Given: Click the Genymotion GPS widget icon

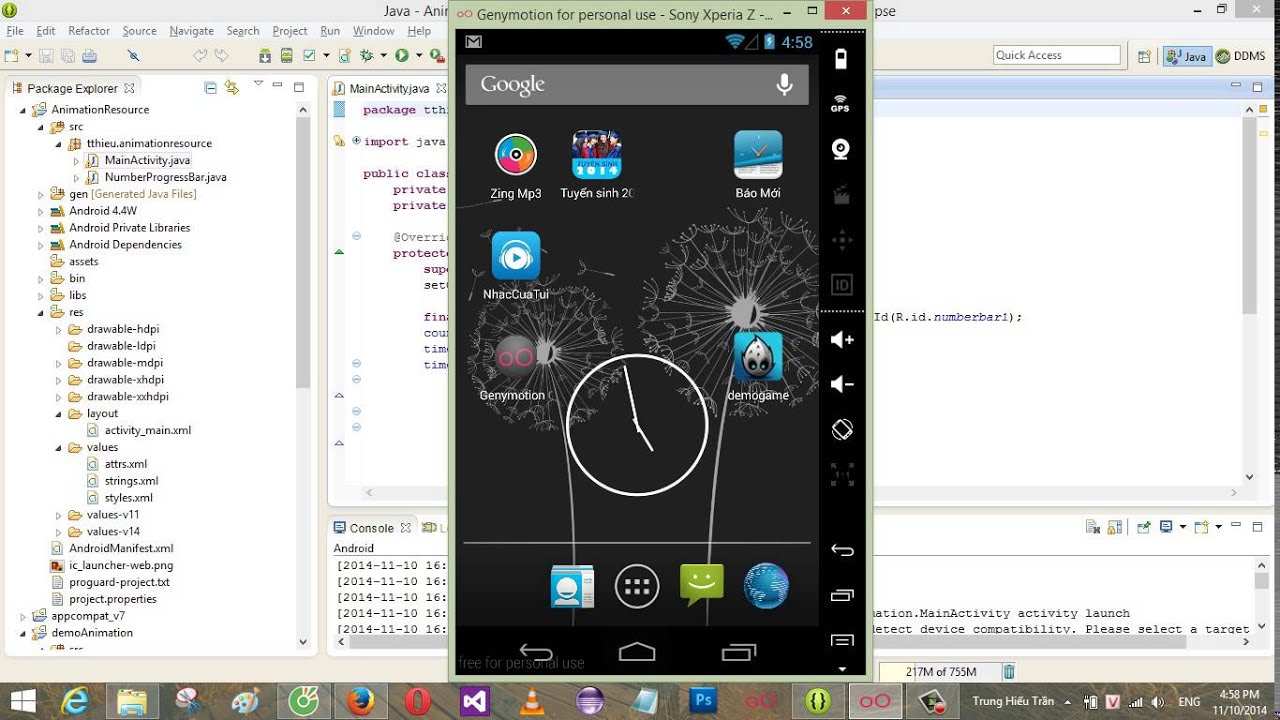Looking at the screenshot, I should coord(840,103).
